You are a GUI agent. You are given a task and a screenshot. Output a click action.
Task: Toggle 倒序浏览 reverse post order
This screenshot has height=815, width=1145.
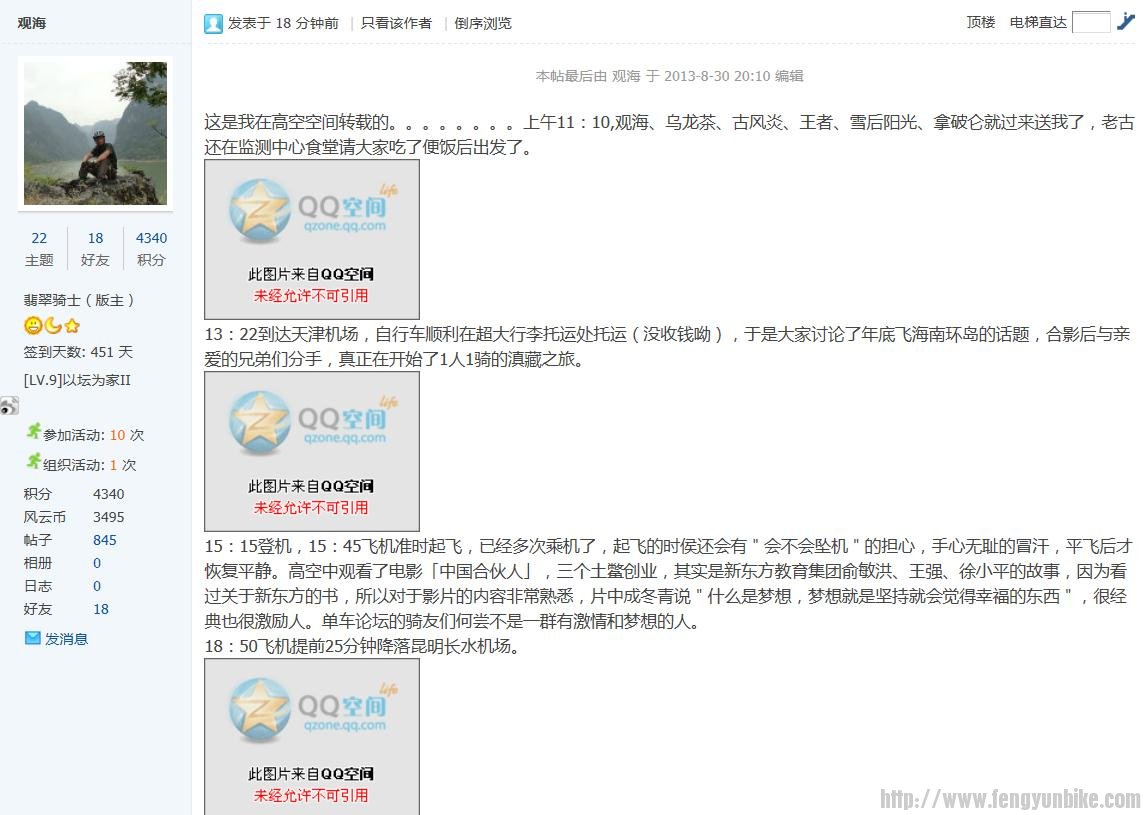coord(483,23)
